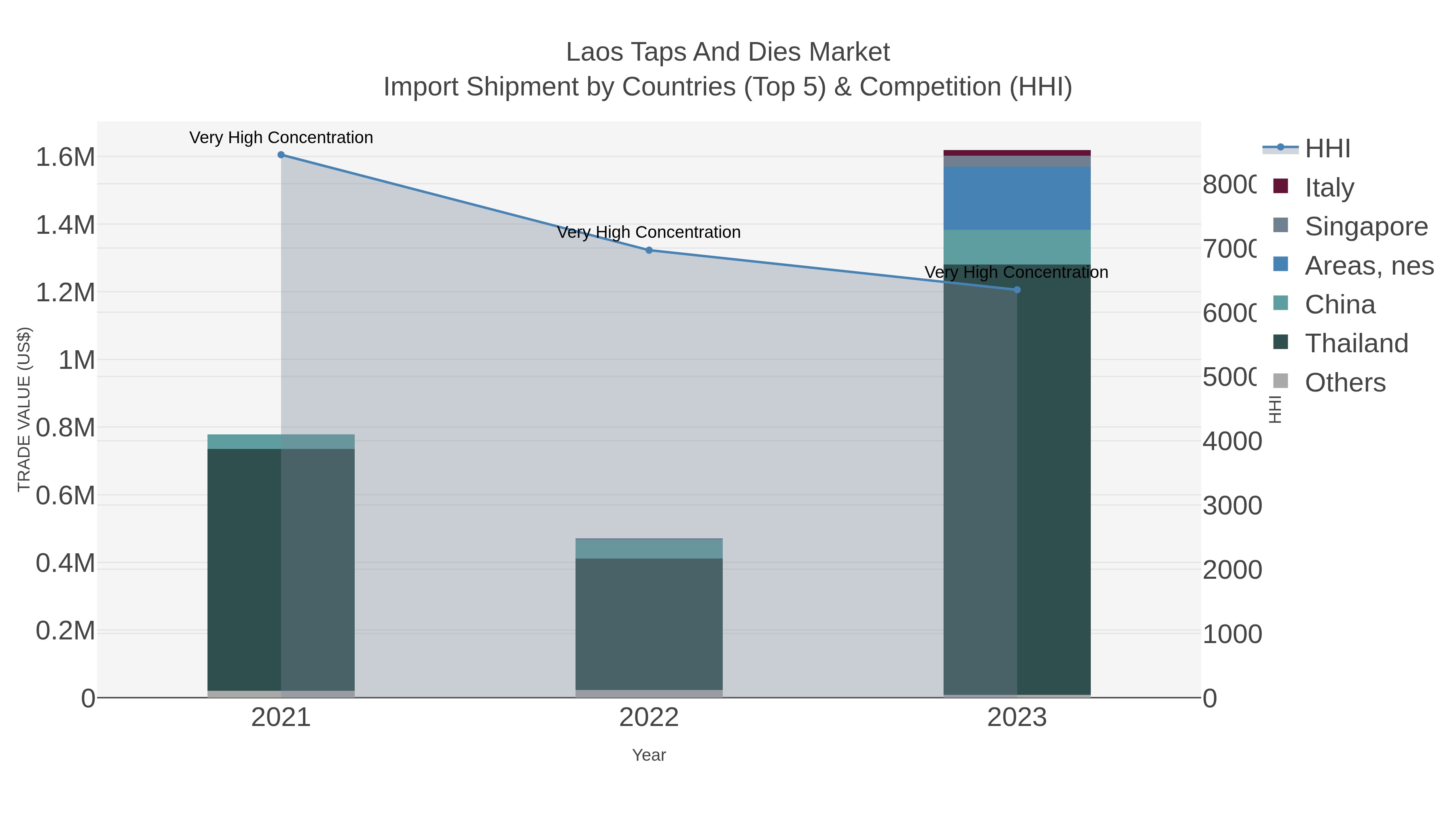1456x819 pixels.
Task: Click the 'Year' axis title
Action: (x=649, y=755)
